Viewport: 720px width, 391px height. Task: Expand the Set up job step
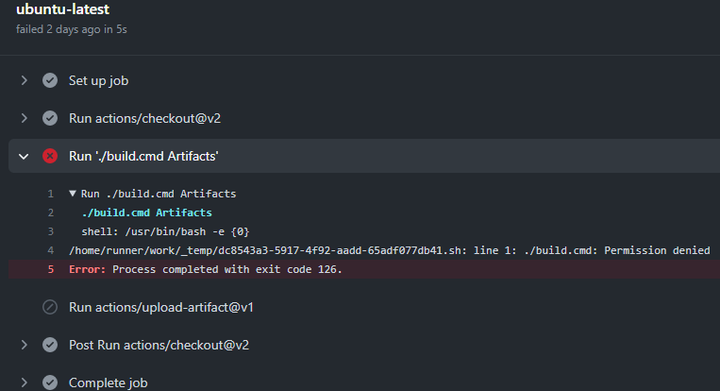pos(24,81)
